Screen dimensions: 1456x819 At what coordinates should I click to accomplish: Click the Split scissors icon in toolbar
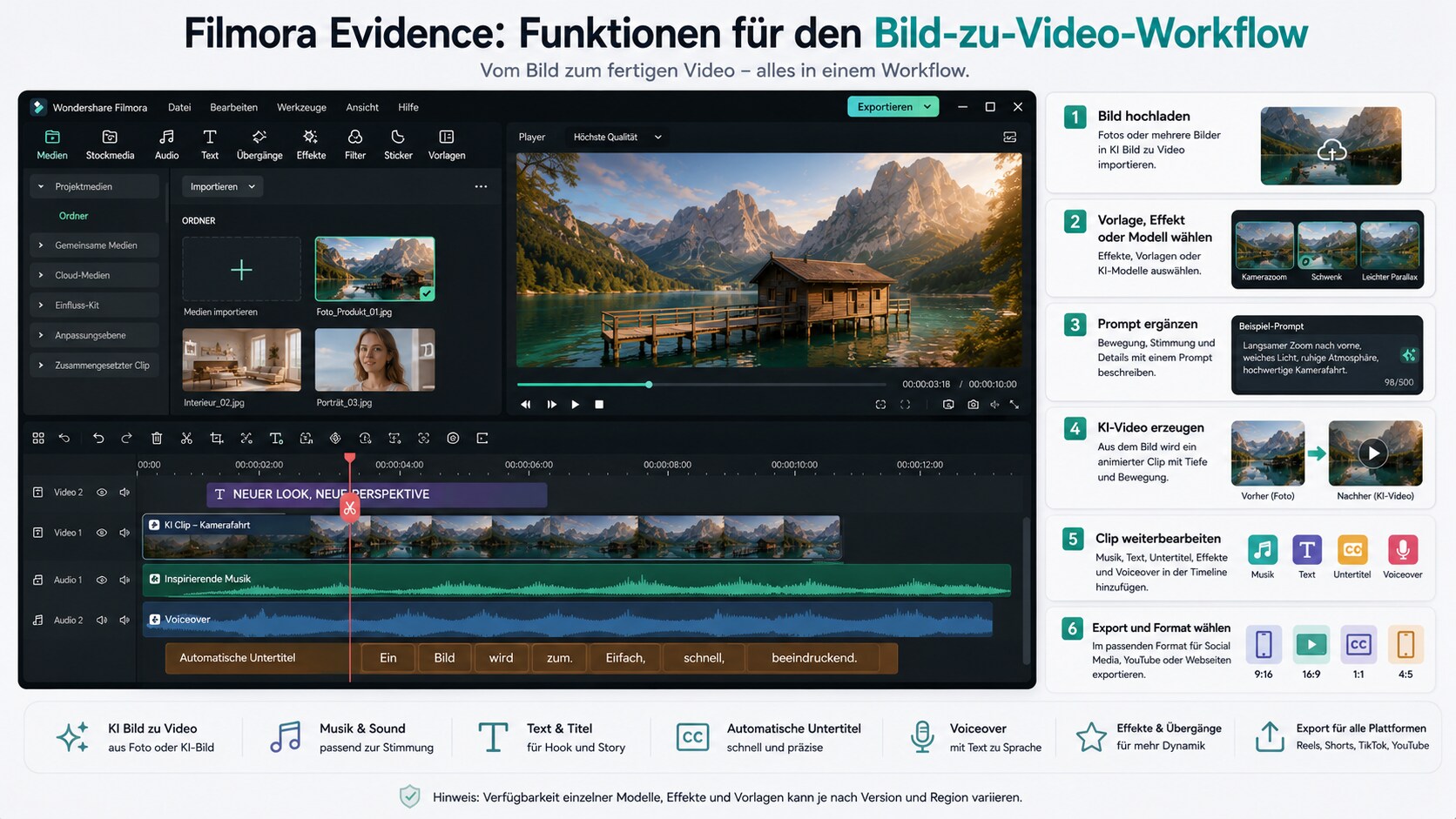pyautogui.click(x=186, y=438)
